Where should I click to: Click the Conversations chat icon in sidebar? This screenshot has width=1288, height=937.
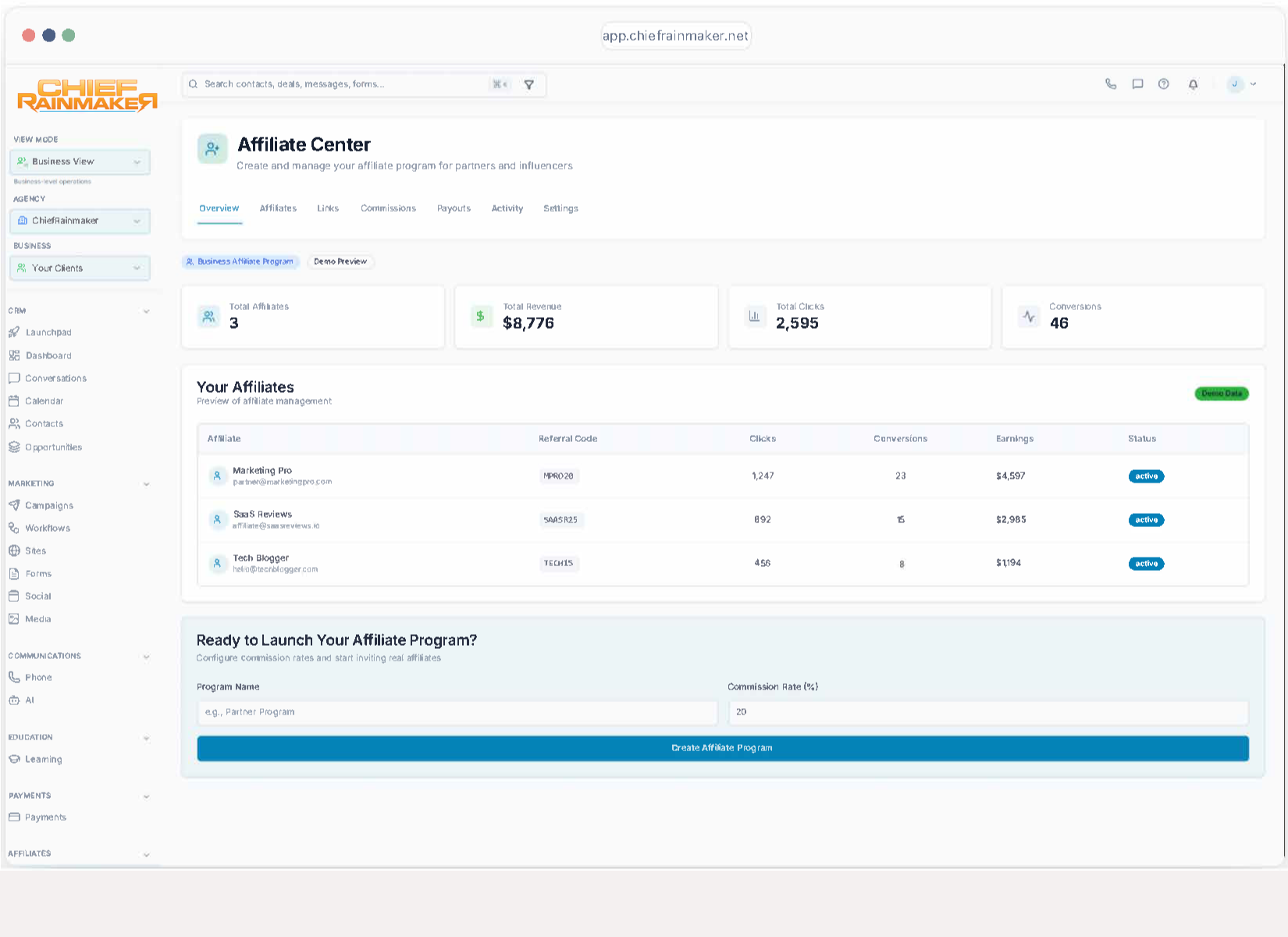pyautogui.click(x=14, y=378)
